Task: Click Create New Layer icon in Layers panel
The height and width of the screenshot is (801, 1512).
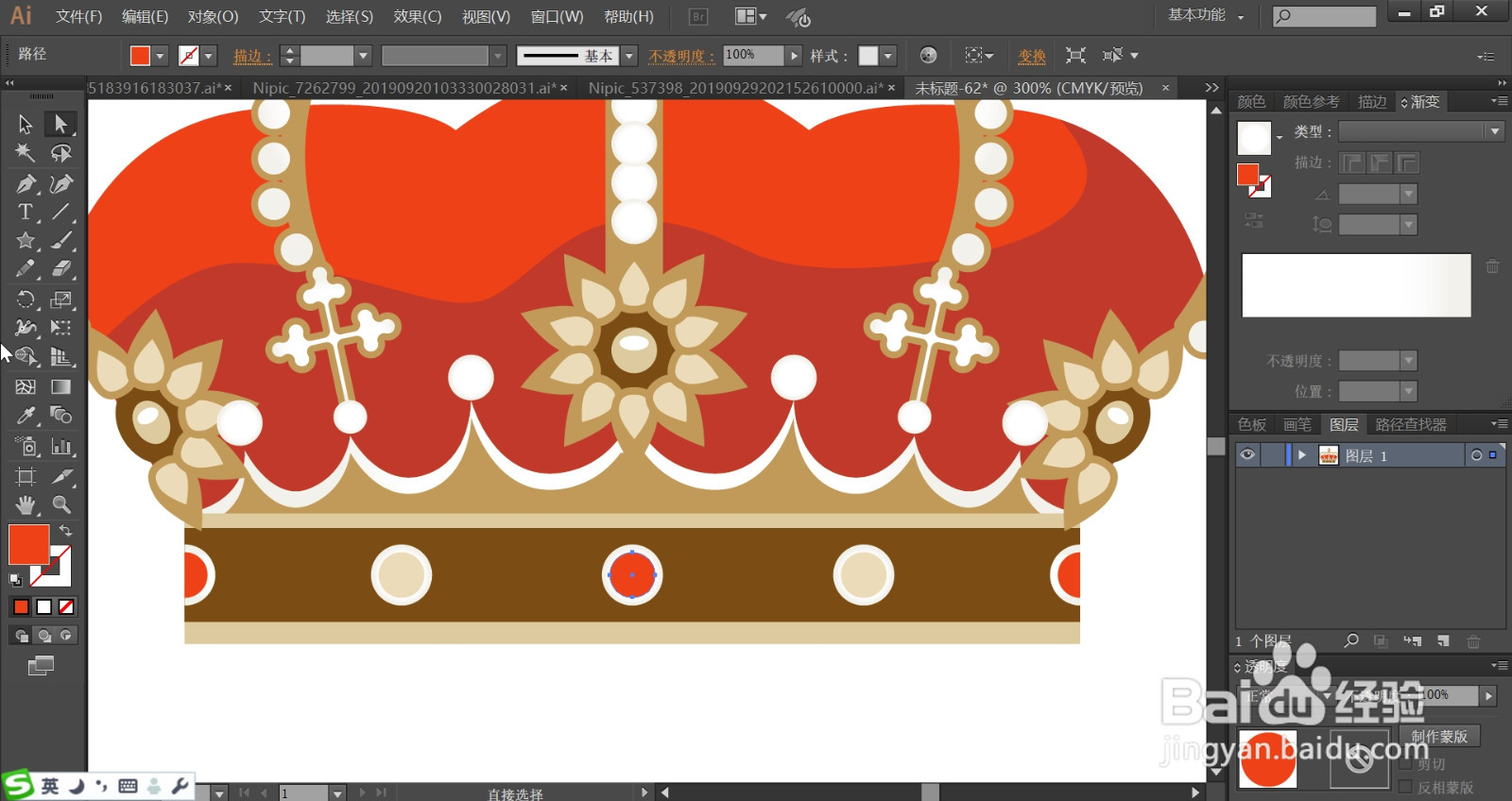Action: coord(1443,641)
